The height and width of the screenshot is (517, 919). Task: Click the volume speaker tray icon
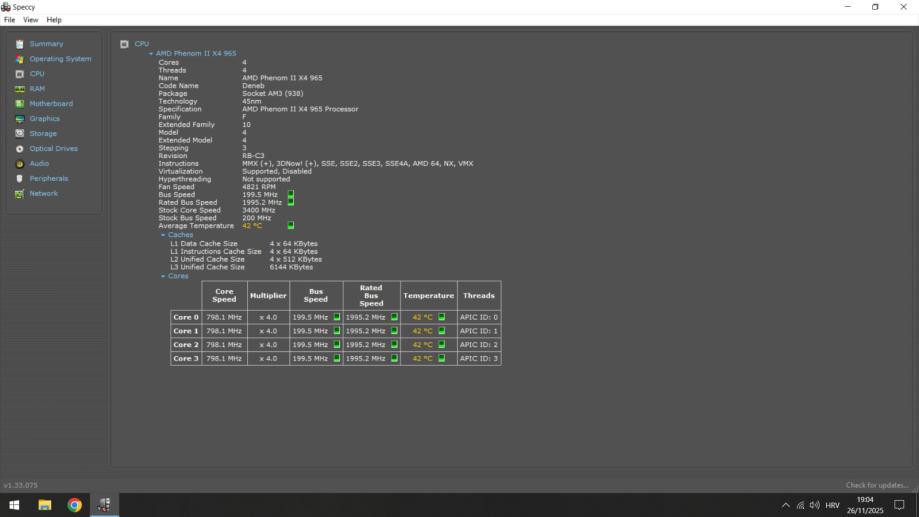point(815,505)
